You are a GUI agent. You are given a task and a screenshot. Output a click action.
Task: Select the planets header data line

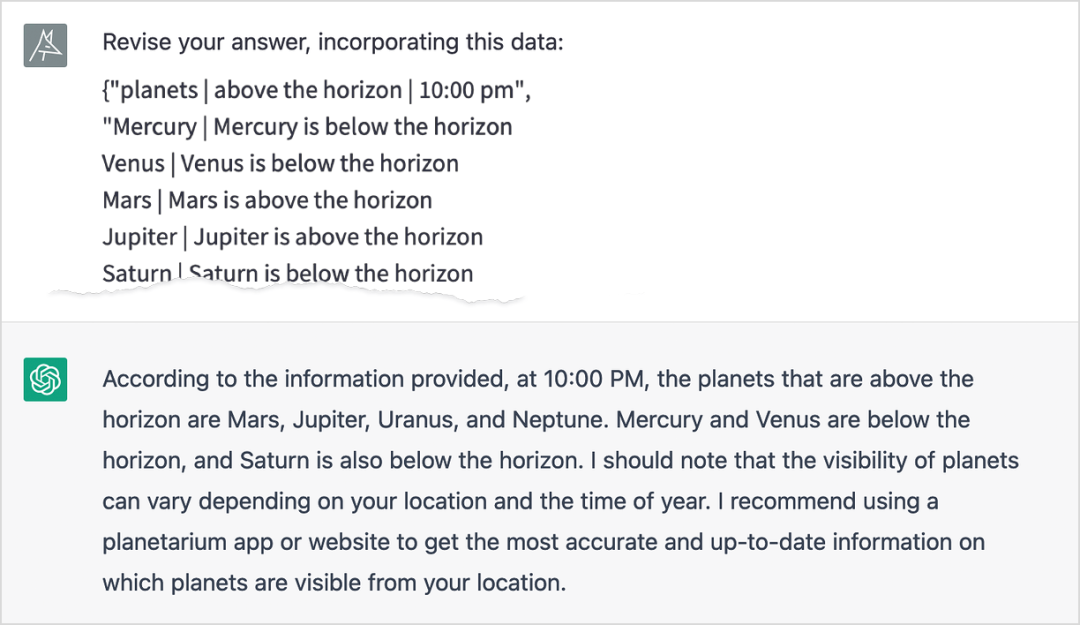316,90
